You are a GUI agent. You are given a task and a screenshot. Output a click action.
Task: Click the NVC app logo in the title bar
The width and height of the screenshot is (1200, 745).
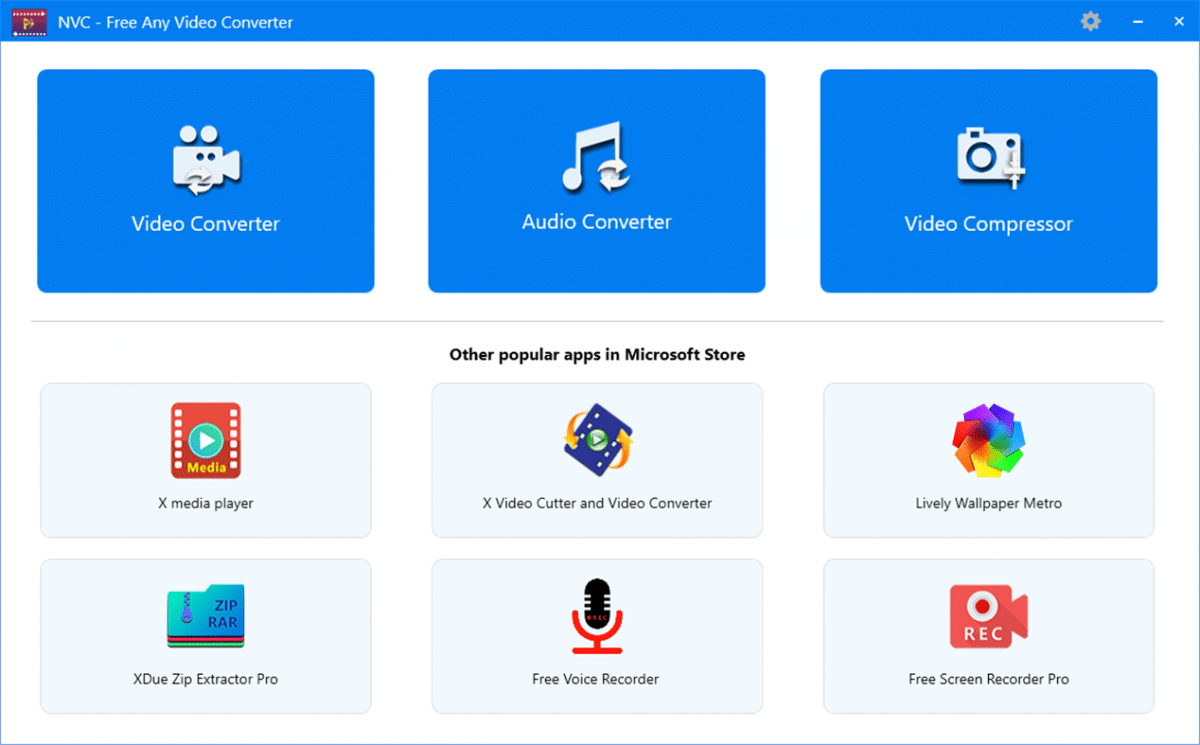coord(29,21)
